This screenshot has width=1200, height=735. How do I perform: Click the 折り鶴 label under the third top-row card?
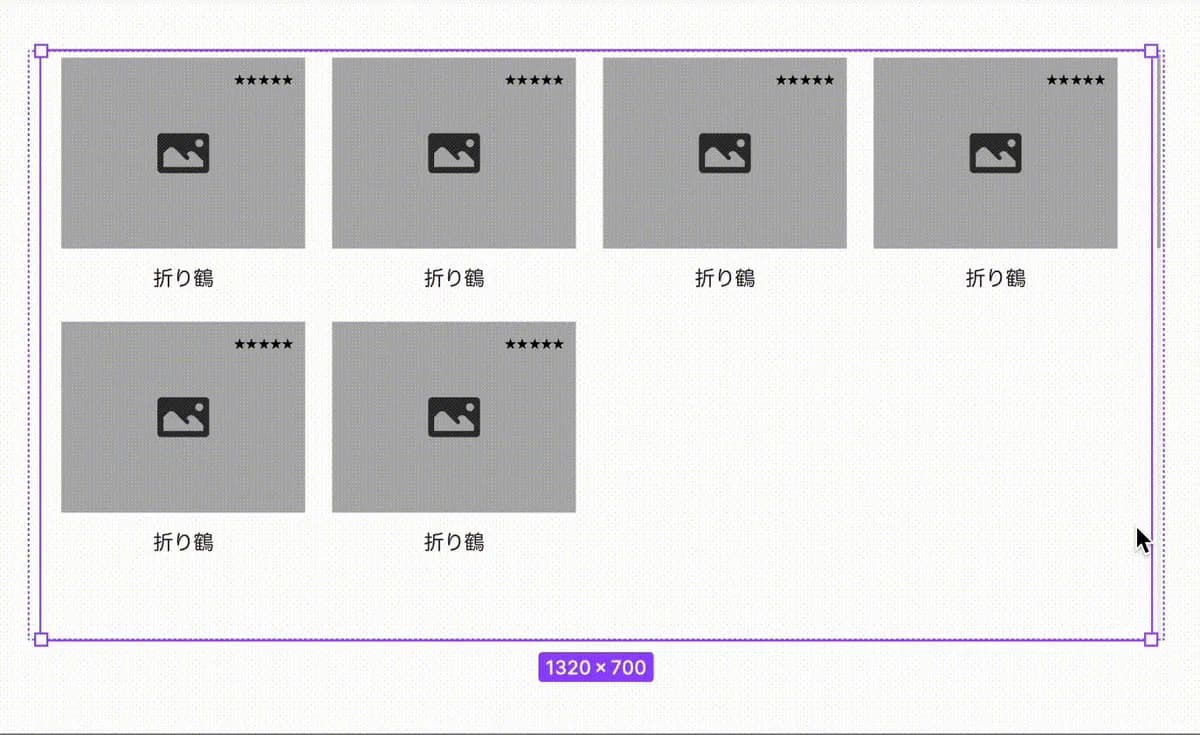click(x=724, y=278)
